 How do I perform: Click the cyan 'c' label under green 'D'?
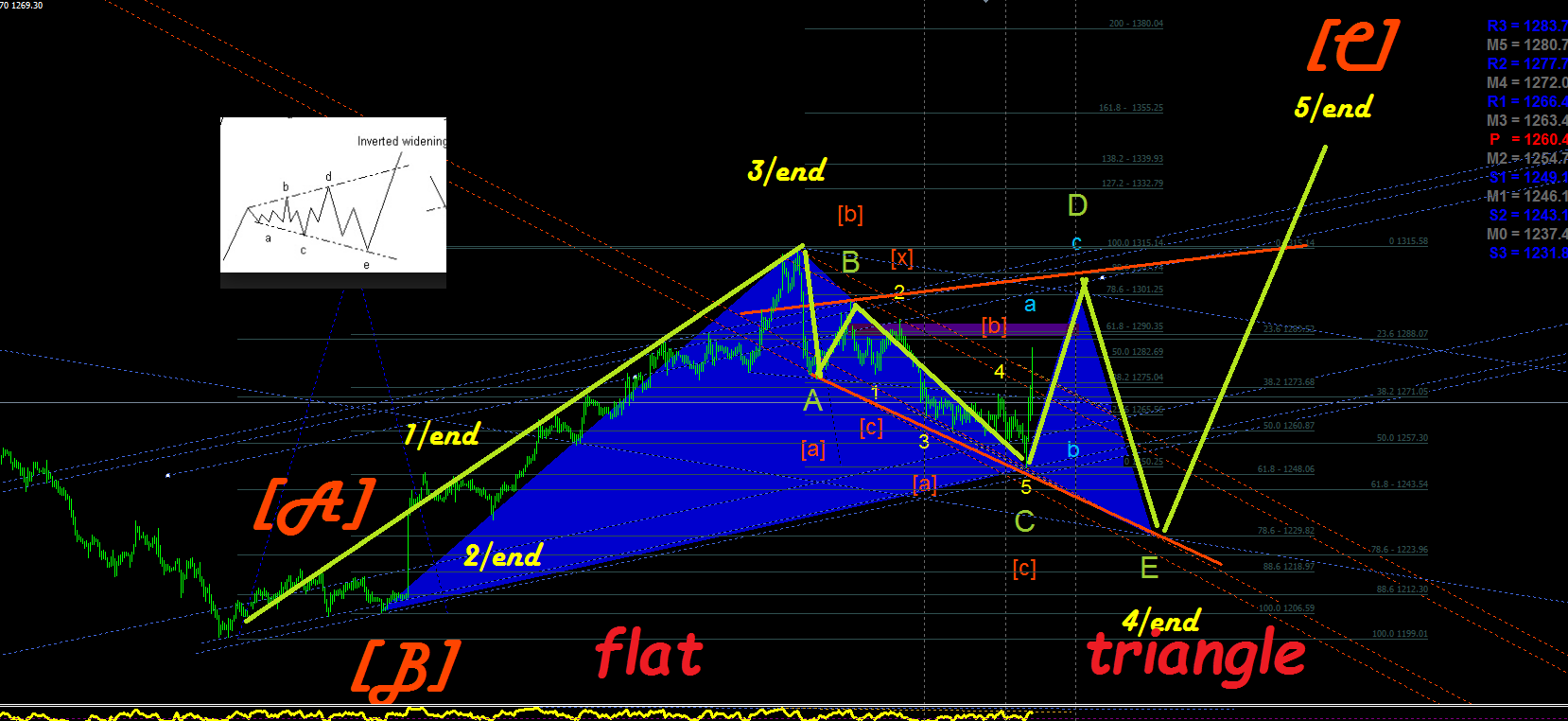1076,243
